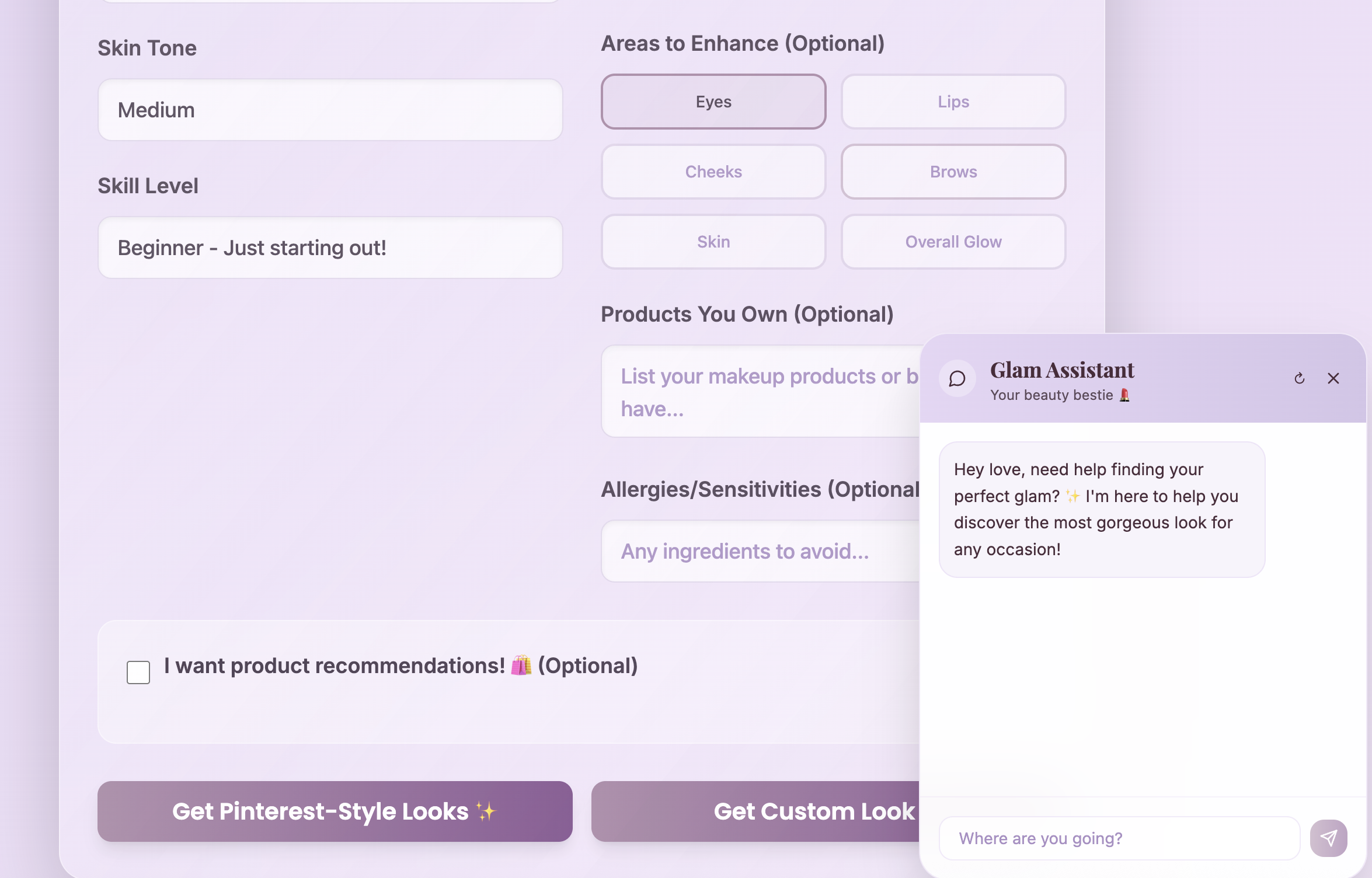Viewport: 1372px width, 878px height.
Task: Click the Glam Assistant header title
Action: click(1061, 371)
